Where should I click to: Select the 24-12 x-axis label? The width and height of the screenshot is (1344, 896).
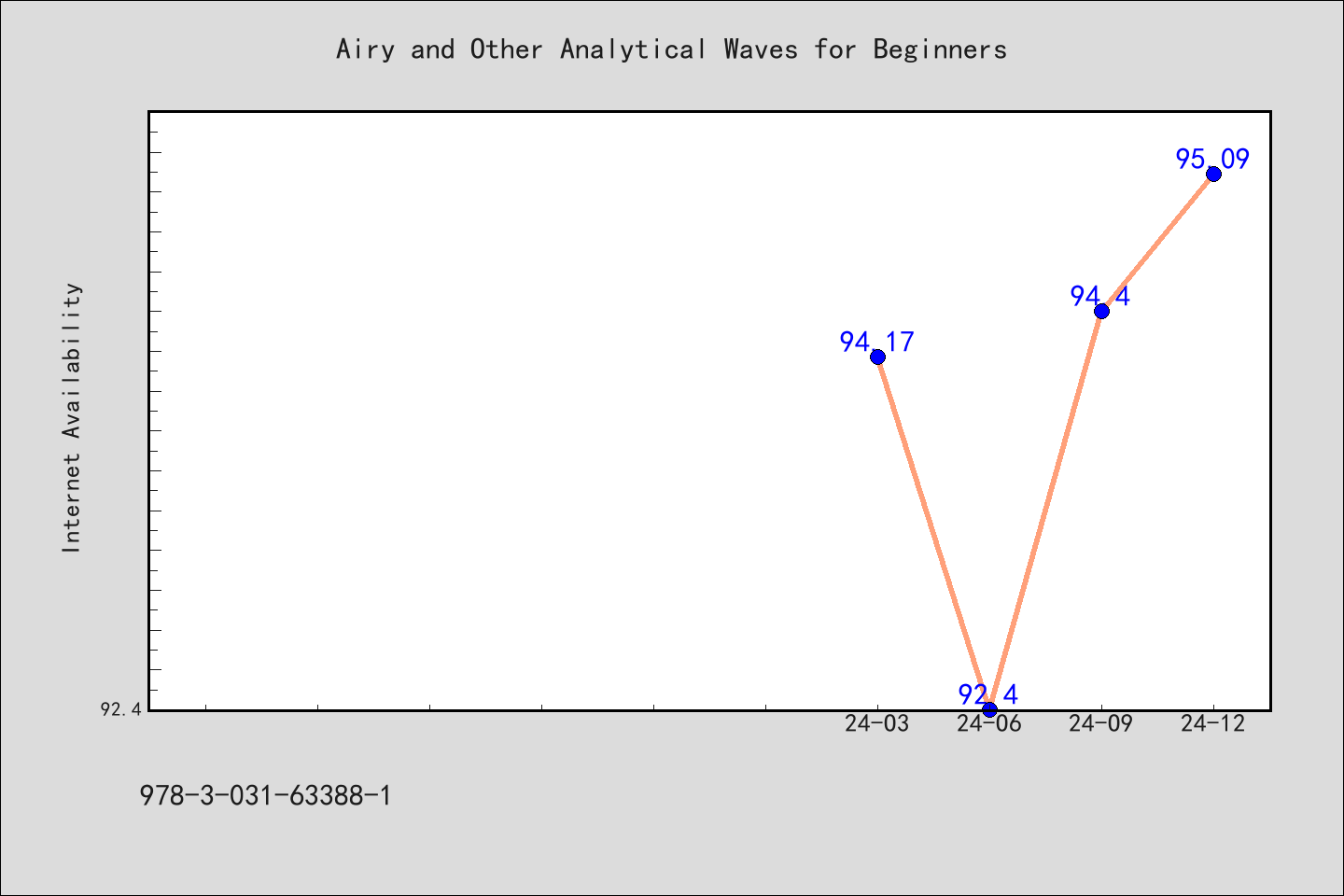[x=1213, y=723]
